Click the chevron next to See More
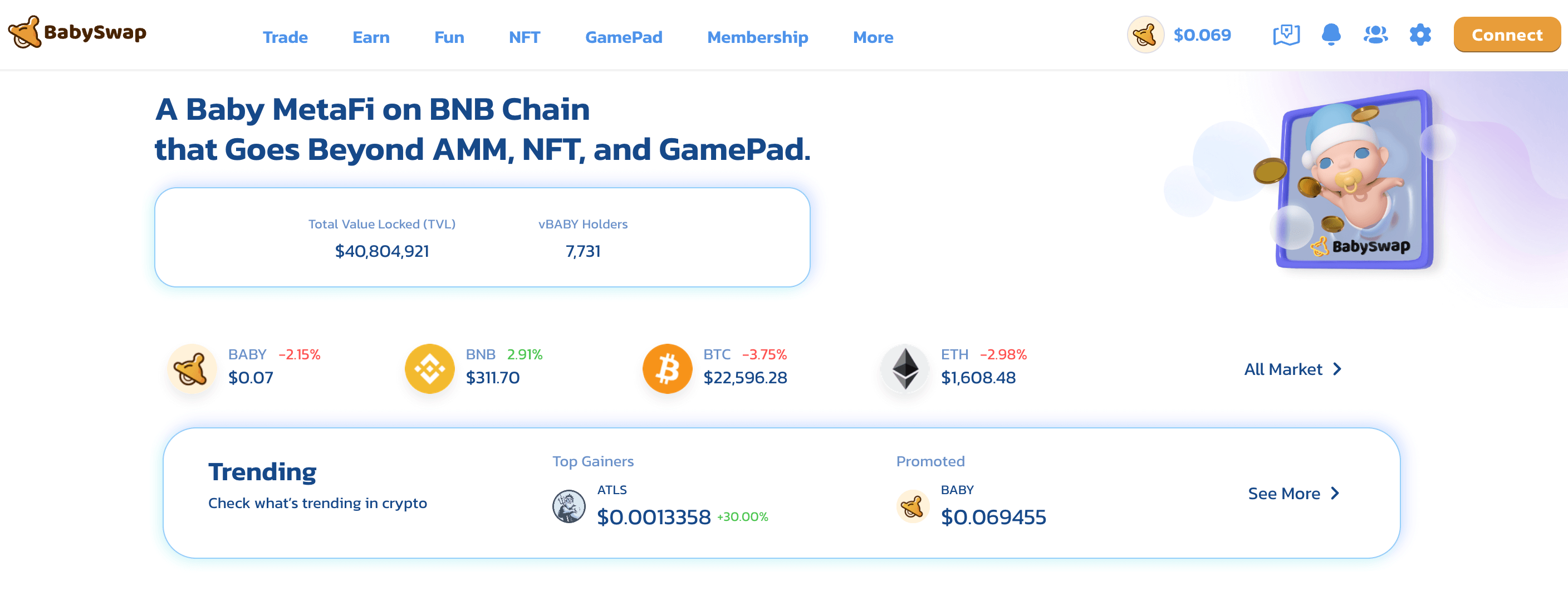1568x595 pixels. point(1335,493)
